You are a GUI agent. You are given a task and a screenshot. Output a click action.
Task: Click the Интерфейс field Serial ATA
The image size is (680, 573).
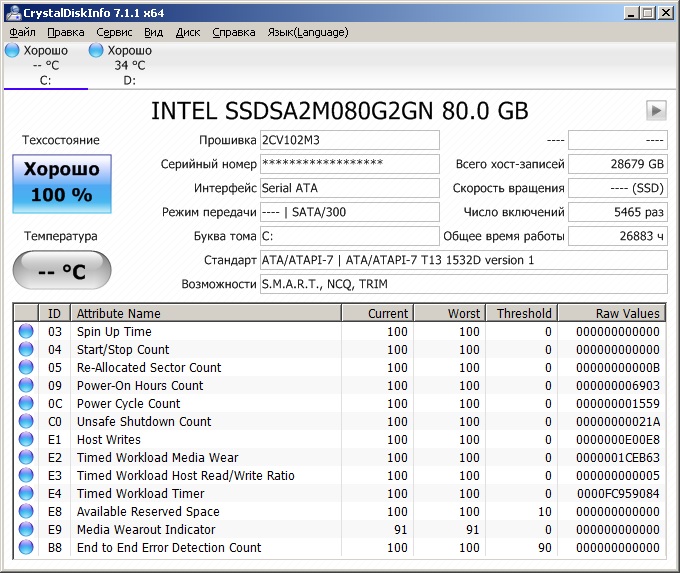(x=350, y=188)
